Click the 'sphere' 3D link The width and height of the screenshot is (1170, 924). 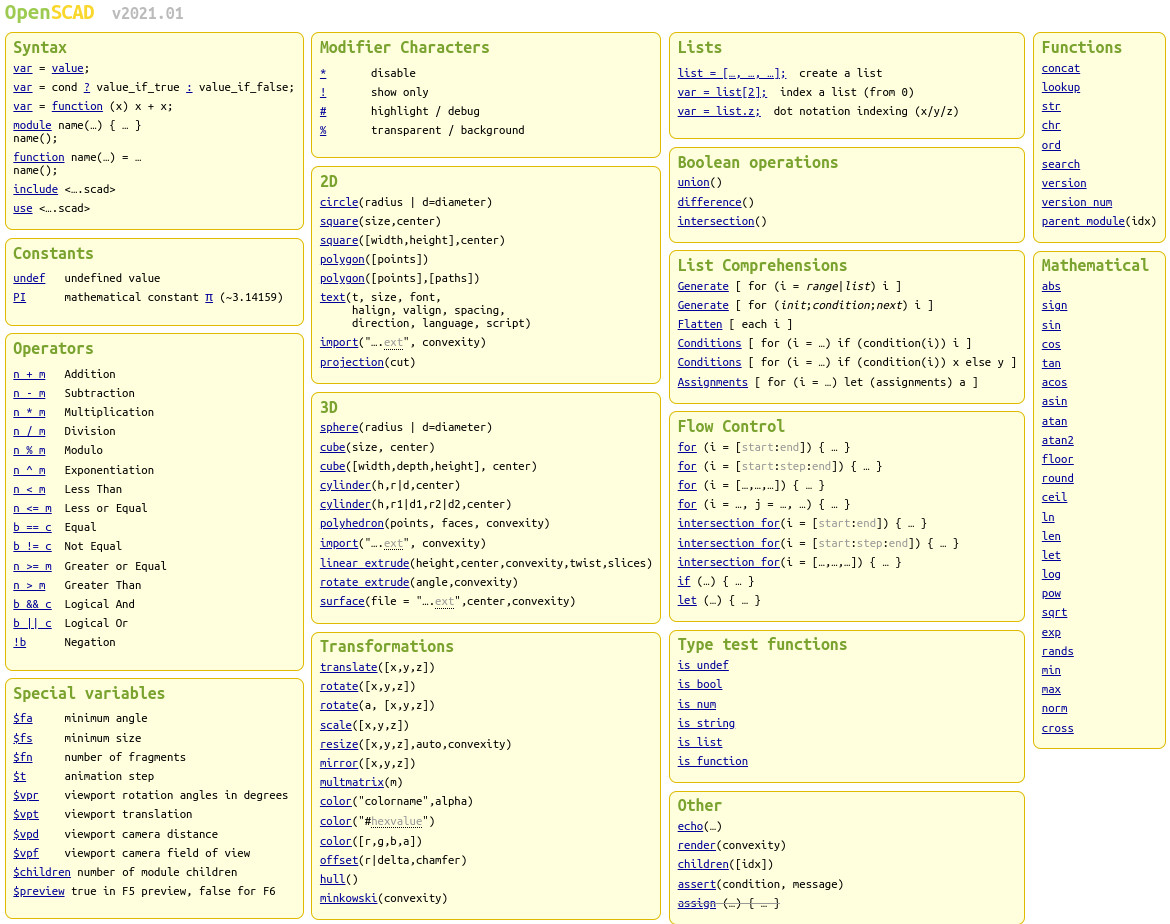pos(339,428)
